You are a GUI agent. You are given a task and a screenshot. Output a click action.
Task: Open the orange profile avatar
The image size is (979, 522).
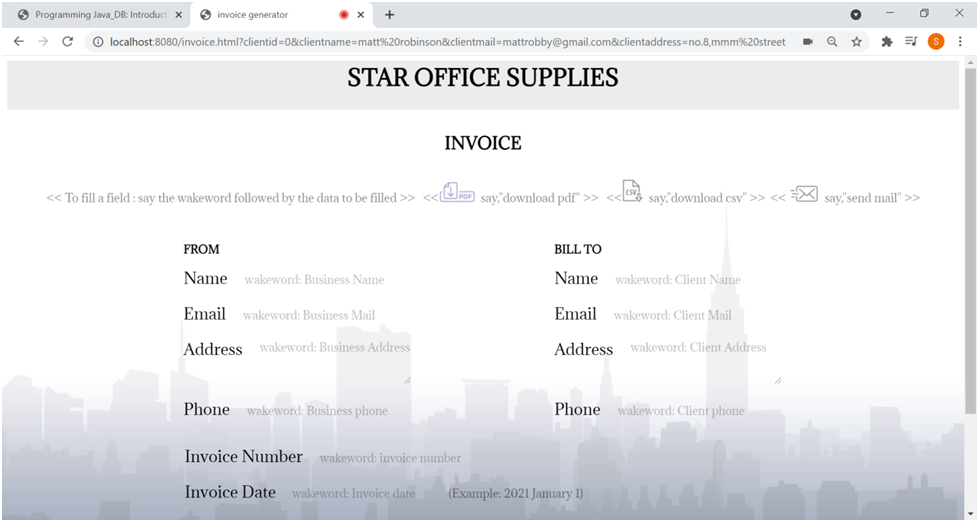click(936, 42)
